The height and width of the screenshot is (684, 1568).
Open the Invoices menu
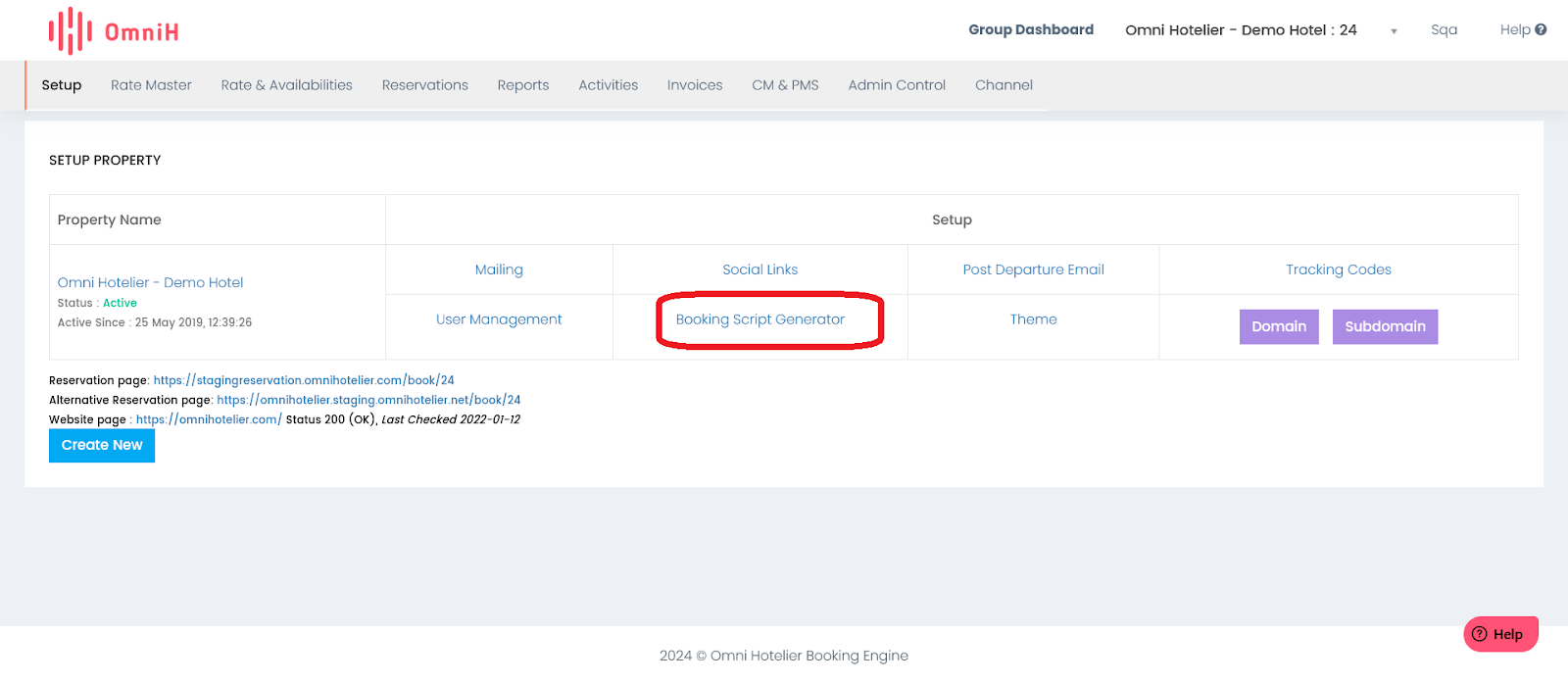pyautogui.click(x=695, y=85)
